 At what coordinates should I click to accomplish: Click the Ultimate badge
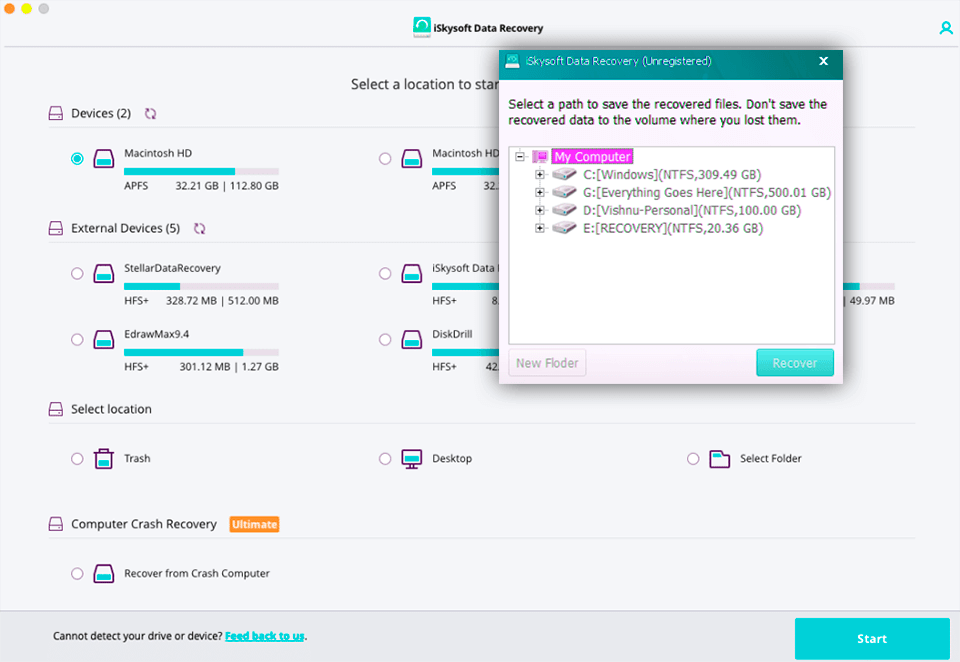click(x=254, y=524)
